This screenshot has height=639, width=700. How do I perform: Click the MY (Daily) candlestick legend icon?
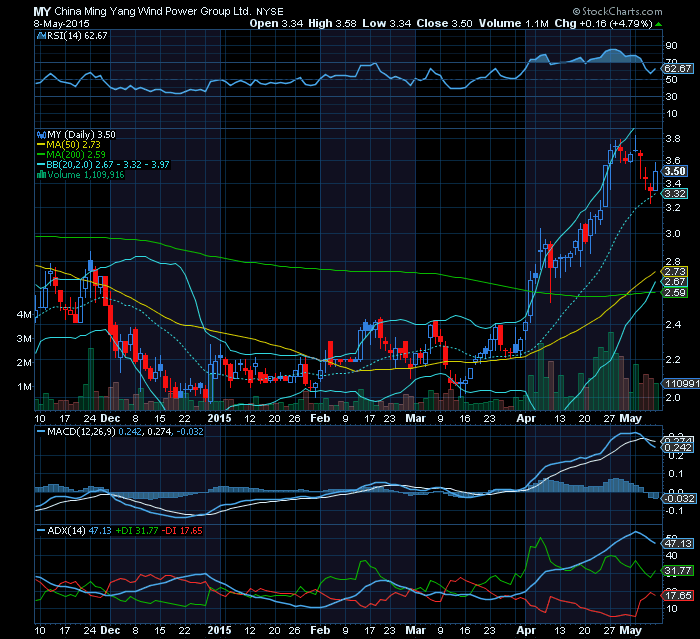(x=42, y=135)
